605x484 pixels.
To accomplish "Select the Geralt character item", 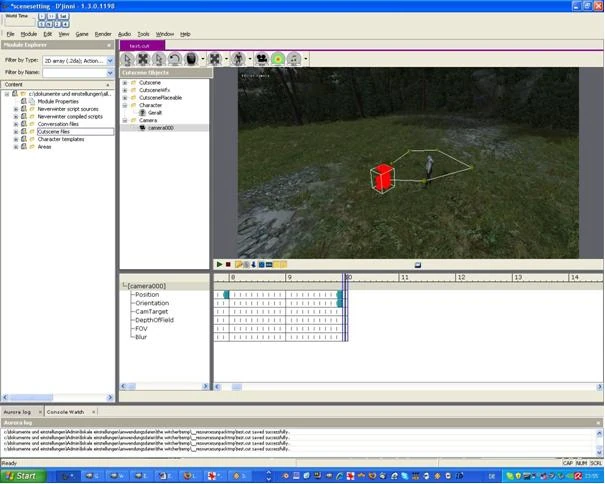I will (x=154, y=113).
